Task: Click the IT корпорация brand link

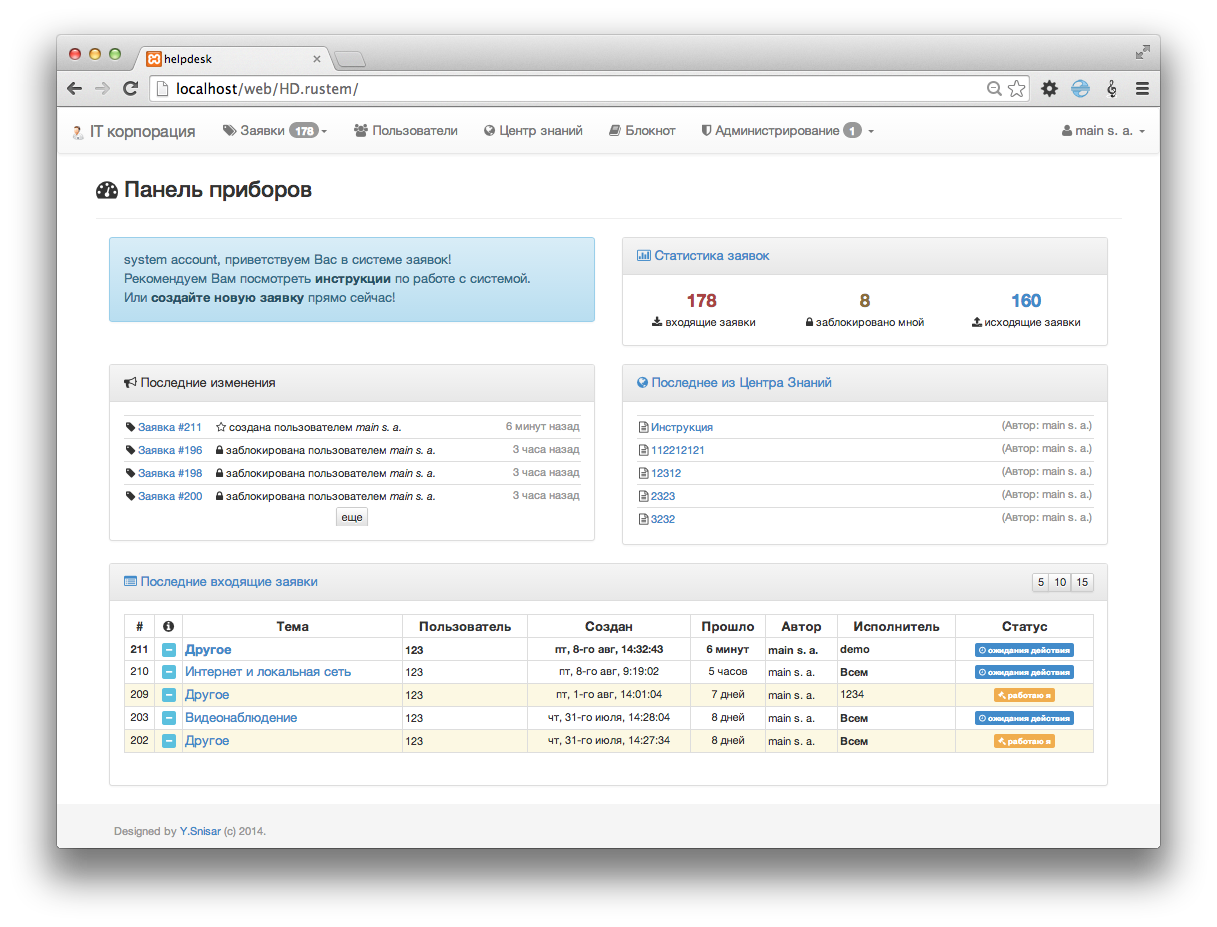Action: (x=133, y=131)
